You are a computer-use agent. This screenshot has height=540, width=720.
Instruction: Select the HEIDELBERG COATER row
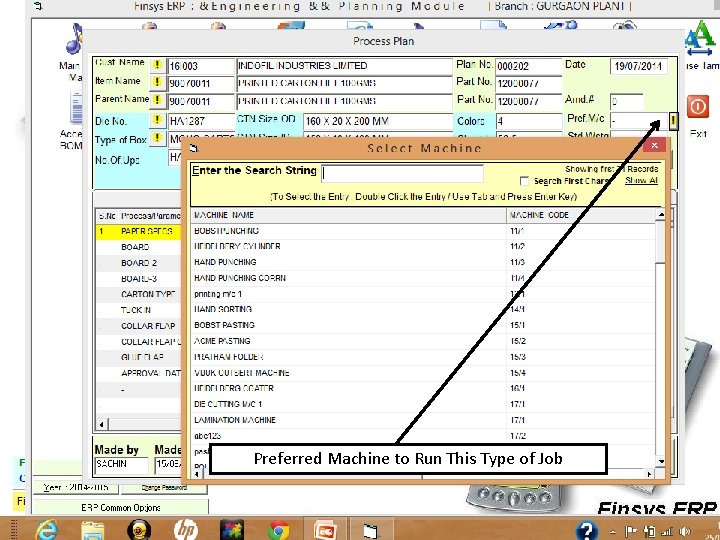pos(423,388)
